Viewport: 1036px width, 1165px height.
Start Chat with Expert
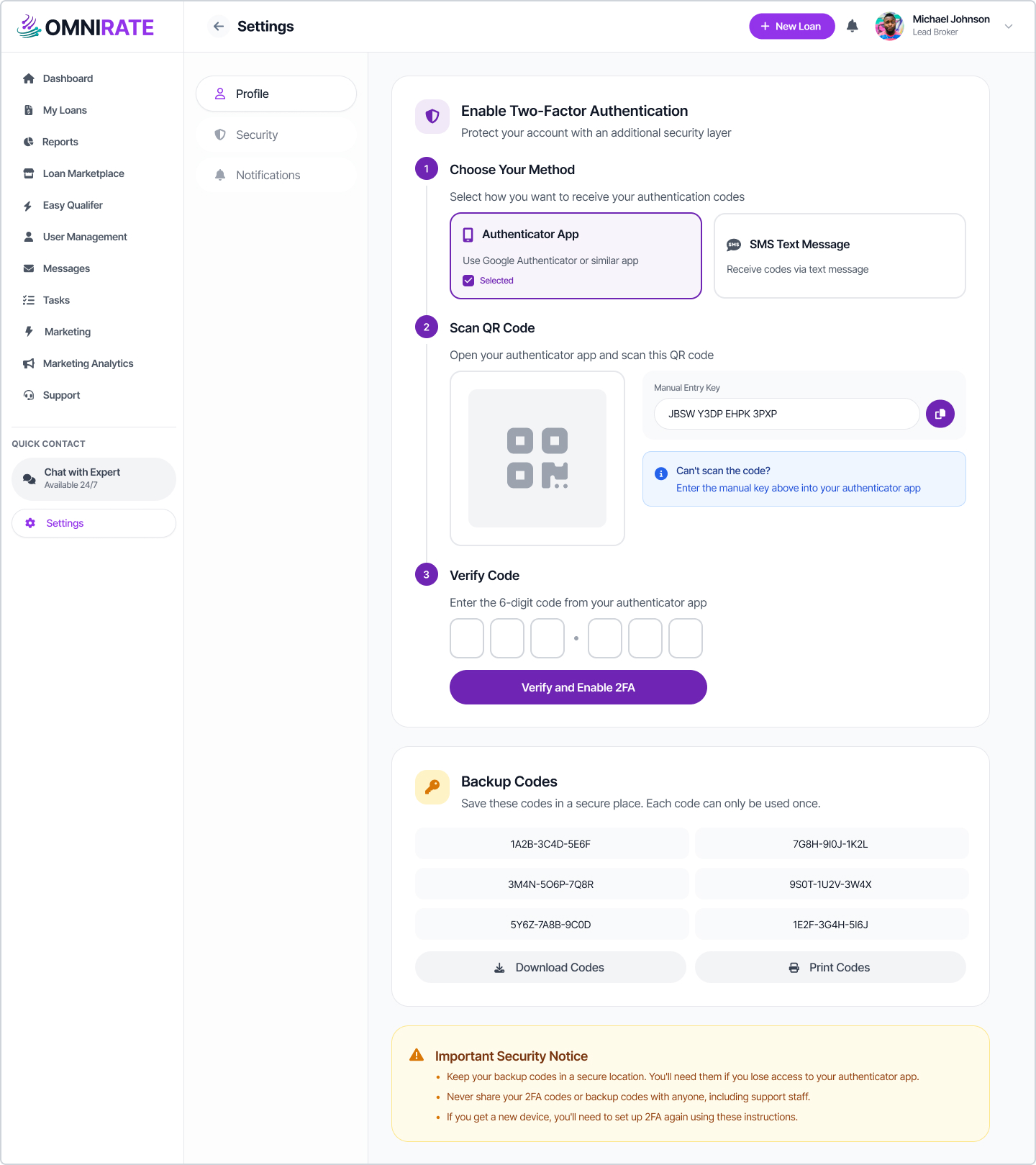pos(94,479)
